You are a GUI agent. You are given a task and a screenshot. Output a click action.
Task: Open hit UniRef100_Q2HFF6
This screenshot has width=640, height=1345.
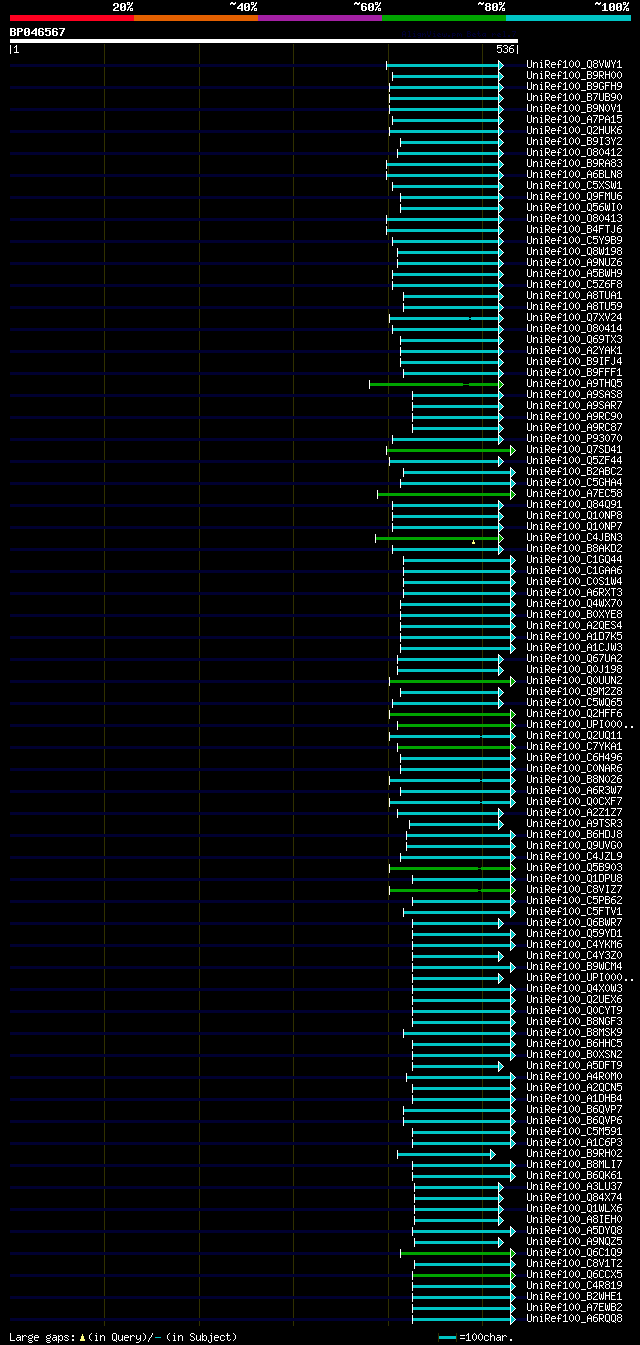point(574,713)
